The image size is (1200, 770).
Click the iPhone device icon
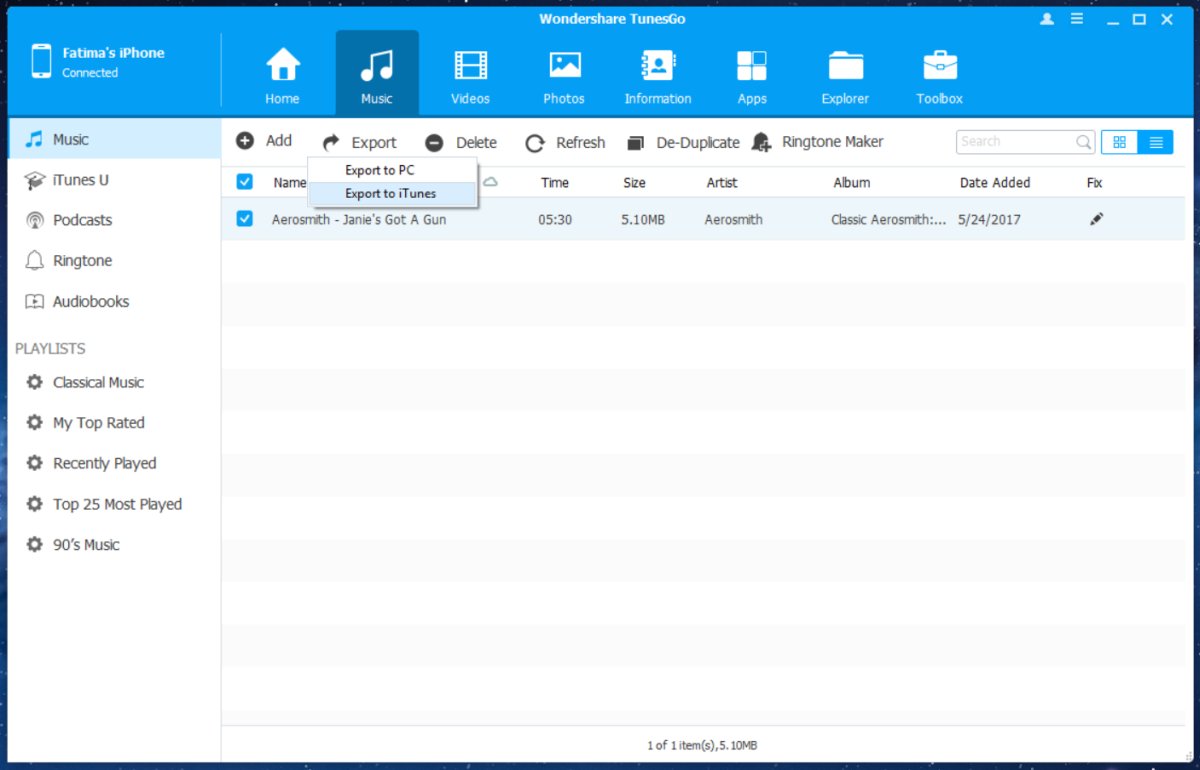(41, 61)
